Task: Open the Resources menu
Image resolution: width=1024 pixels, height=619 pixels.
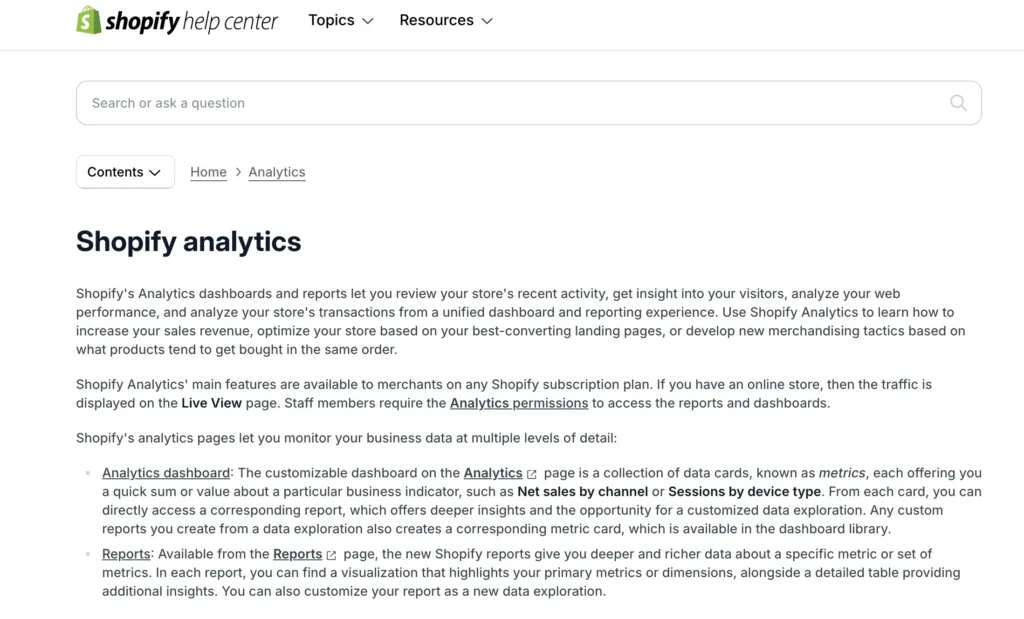Action: coord(436,20)
